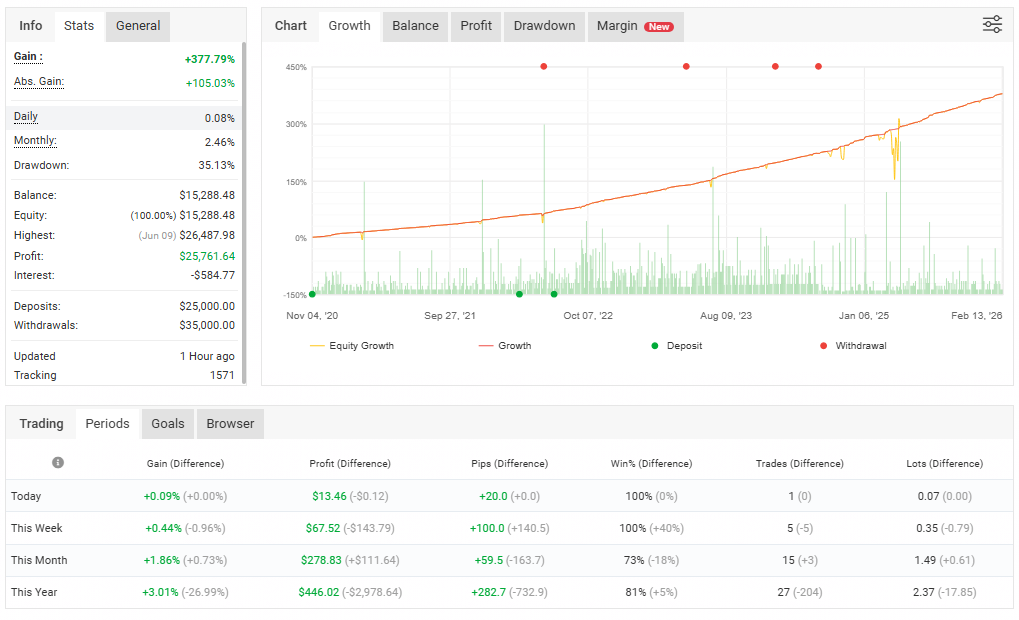Toggle Equity Growth series in chart legend
This screenshot has width=1019, height=620.
361,346
